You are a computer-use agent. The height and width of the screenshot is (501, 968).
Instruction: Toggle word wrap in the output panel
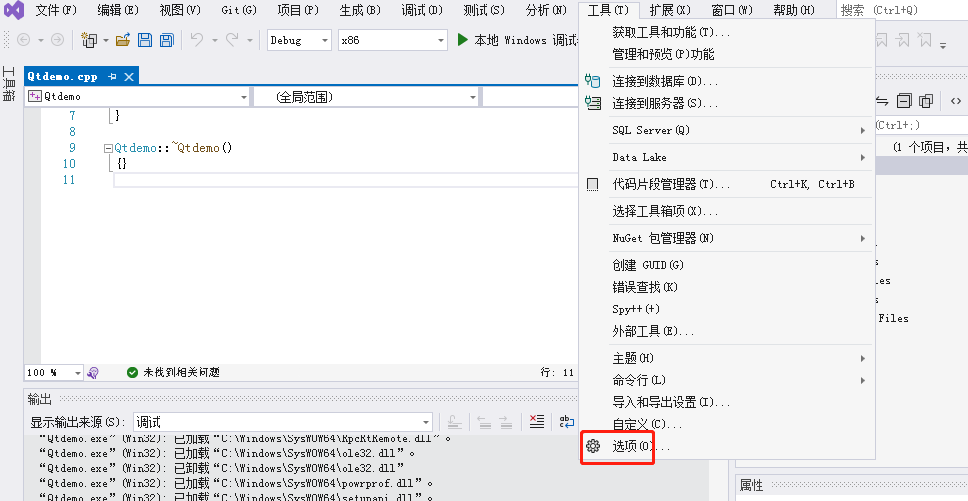[x=566, y=422]
